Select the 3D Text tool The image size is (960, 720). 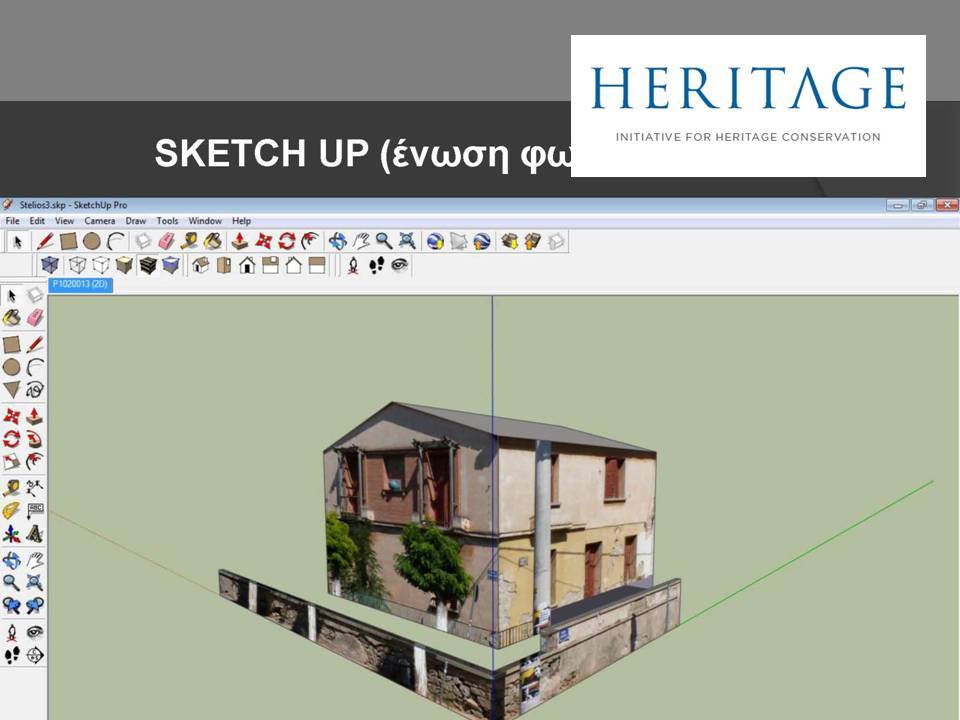[35, 534]
